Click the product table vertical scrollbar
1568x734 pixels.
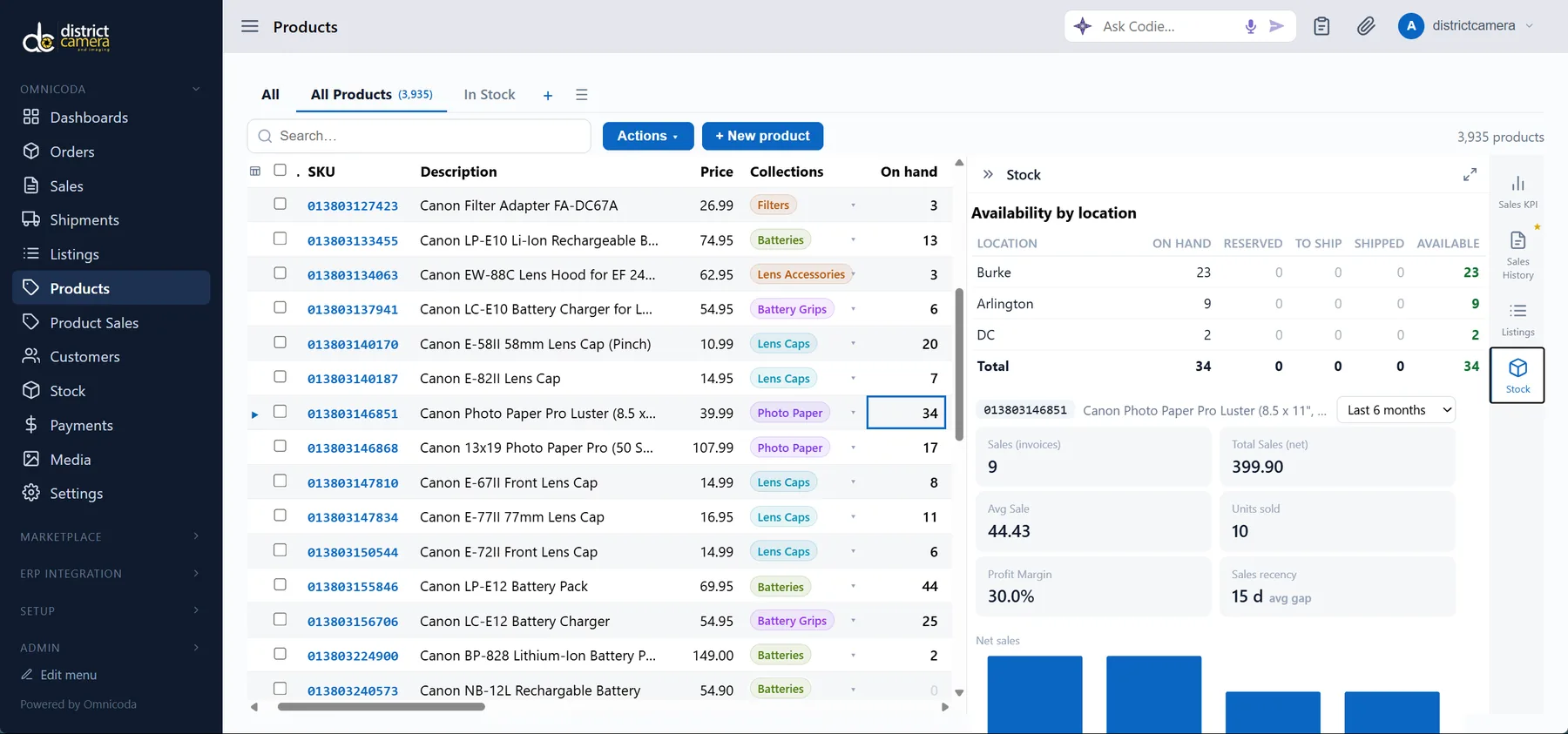(x=959, y=365)
